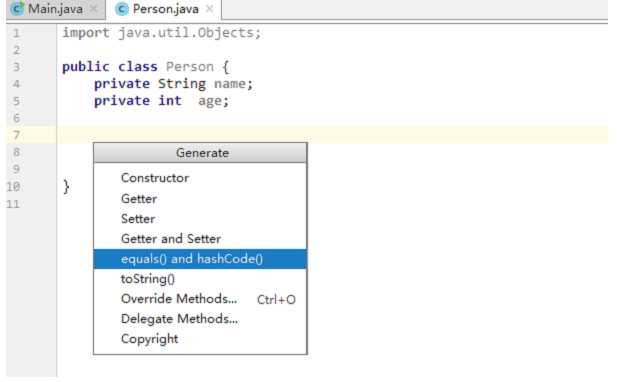Switch to the Main.java tab
This screenshot has height=382, width=617.
(55, 9)
